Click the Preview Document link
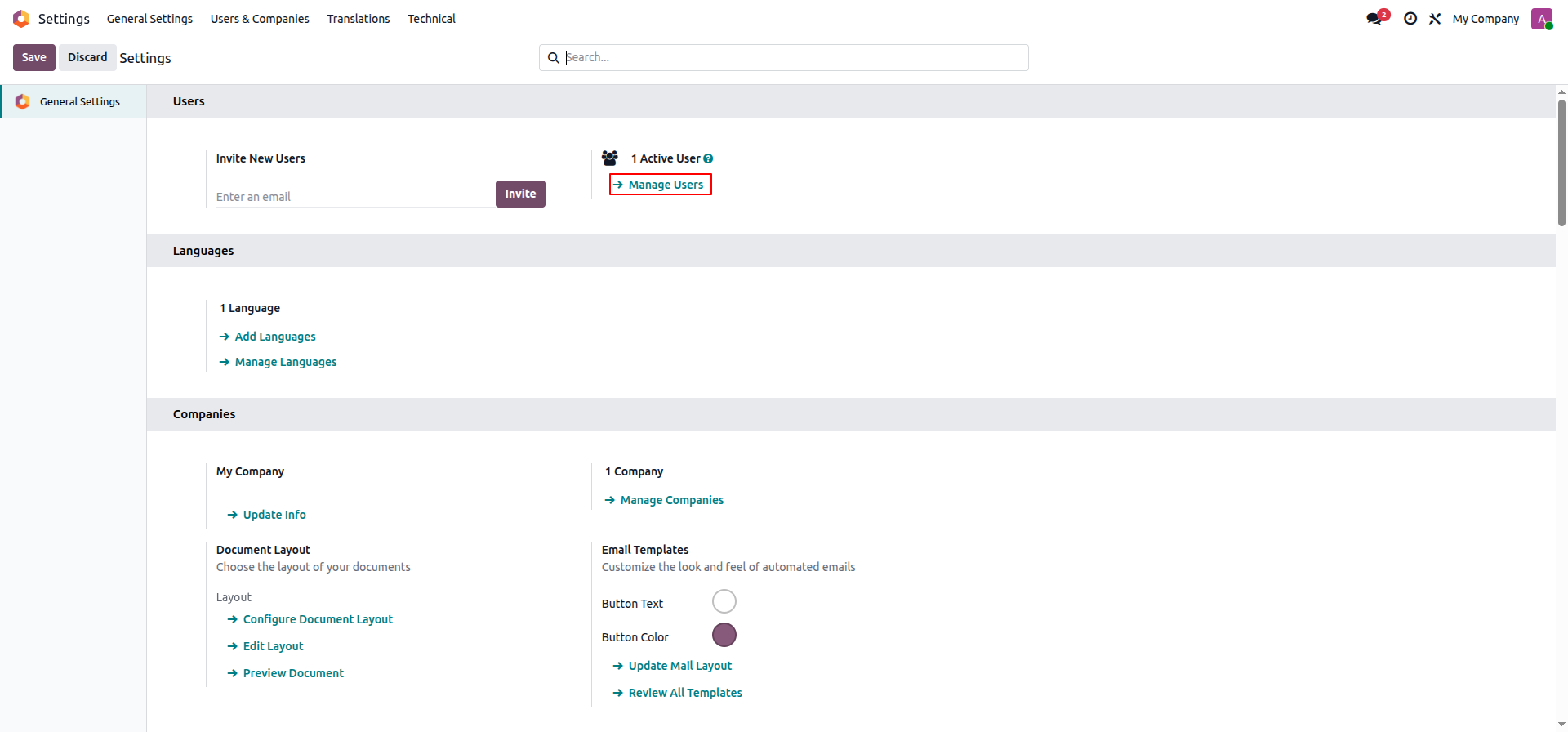 coord(286,673)
